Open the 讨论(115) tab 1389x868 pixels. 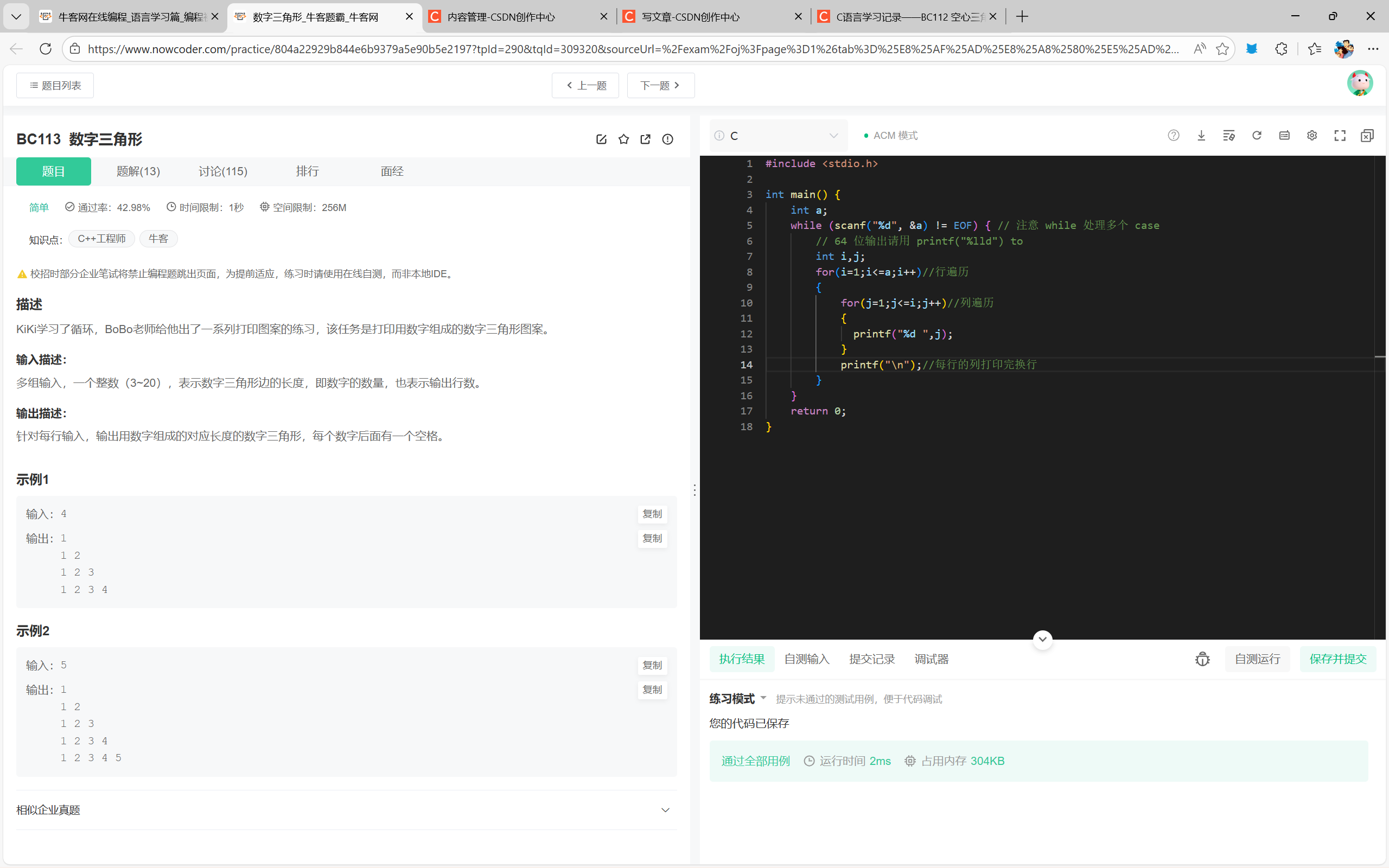click(222, 171)
